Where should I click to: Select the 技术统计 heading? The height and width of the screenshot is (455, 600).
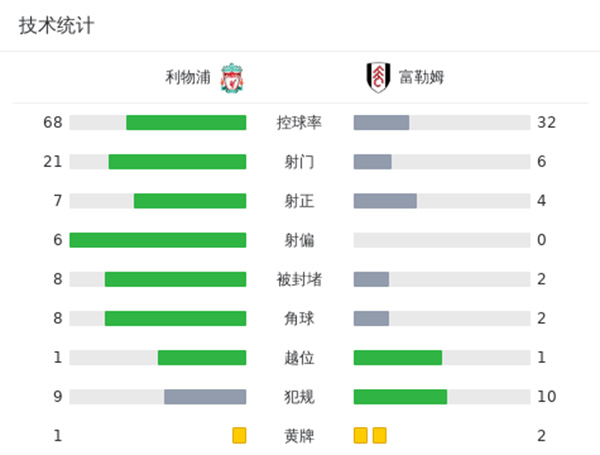[57, 26]
